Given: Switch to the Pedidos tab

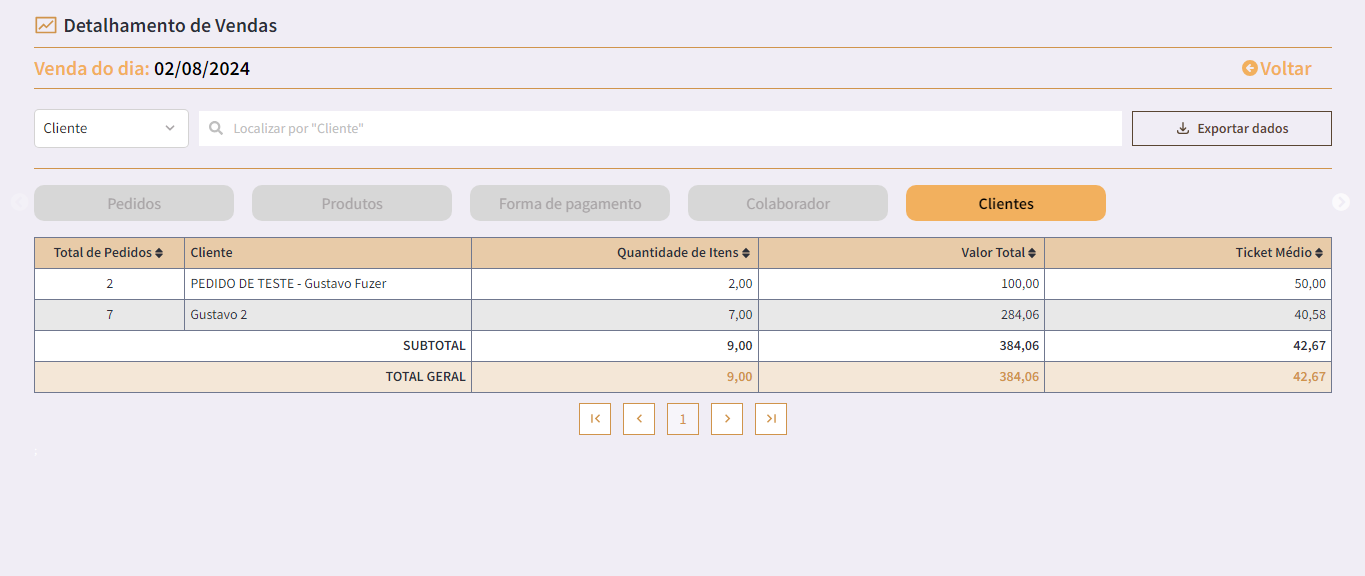Looking at the screenshot, I should (134, 203).
